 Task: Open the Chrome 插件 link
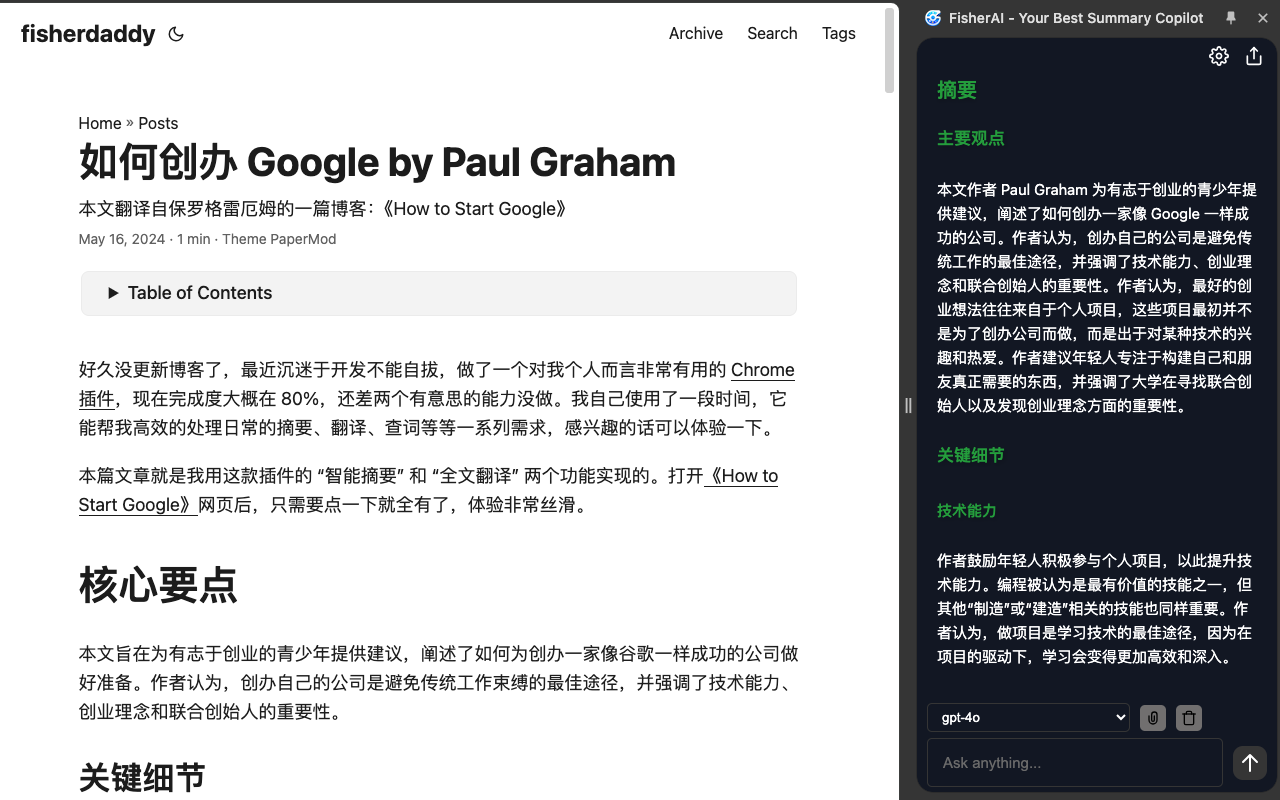point(762,370)
